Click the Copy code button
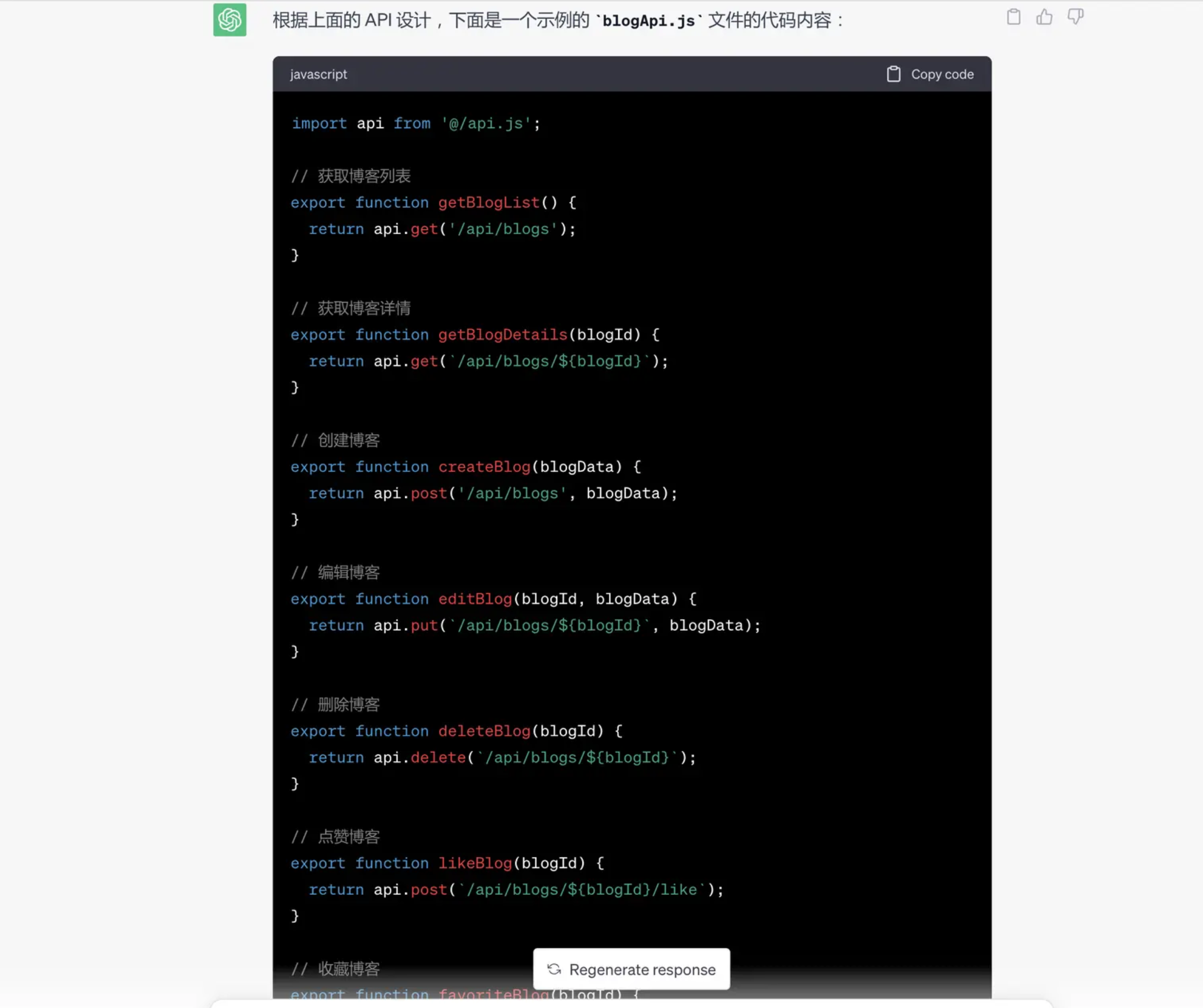1203x1008 pixels. [930, 75]
